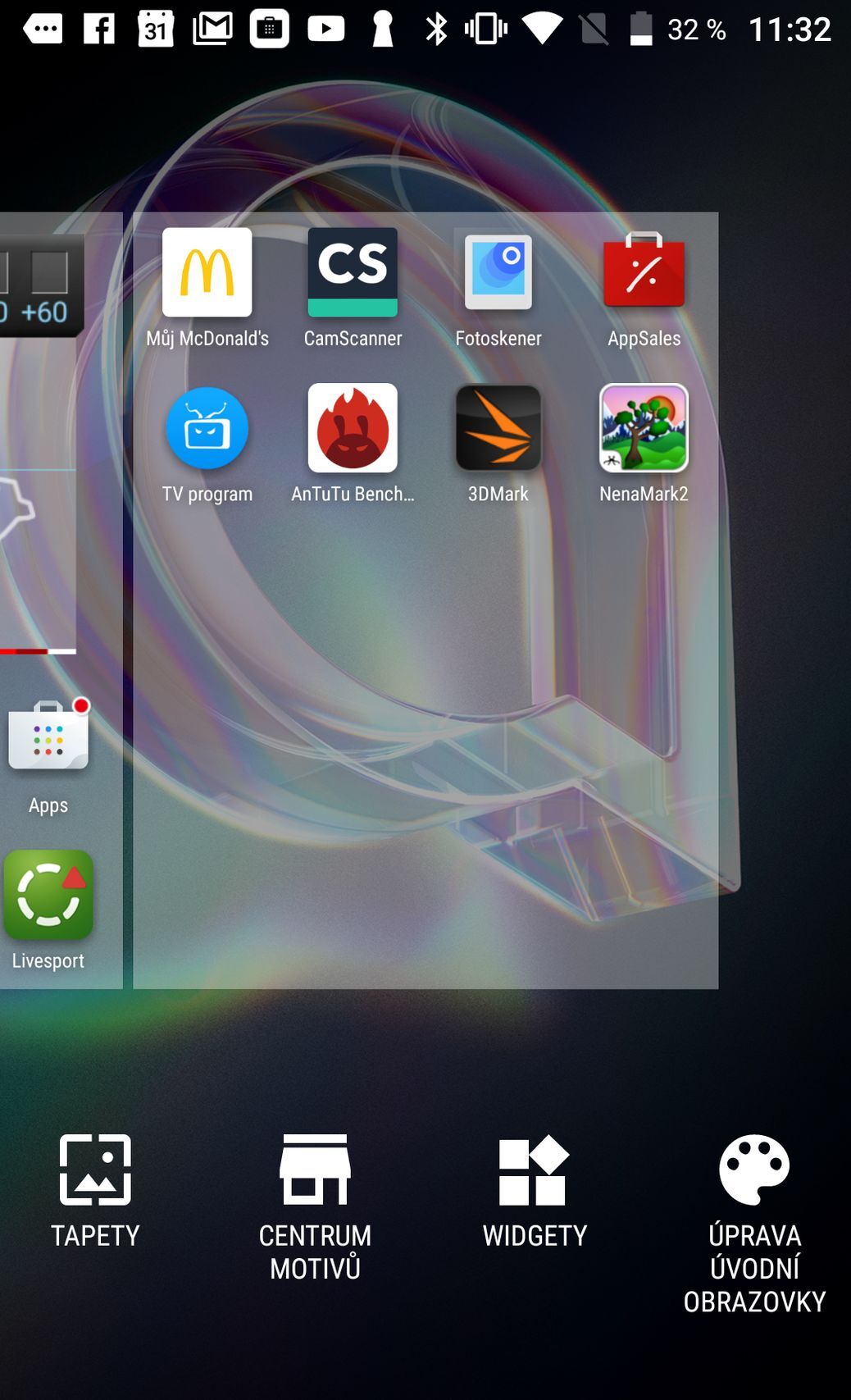Open Centrum motivů theme store
Screen dimensions: 851x1400
315,1202
